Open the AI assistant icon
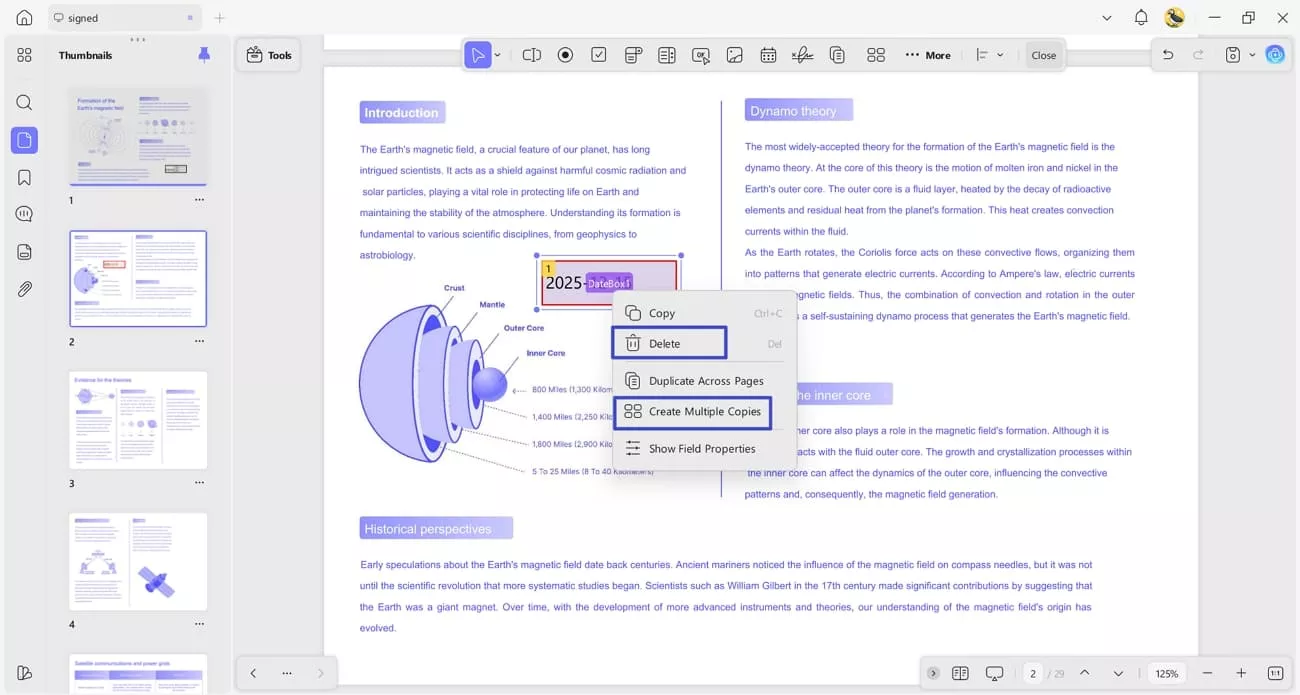Viewport: 1300px width, 695px height. click(1275, 55)
